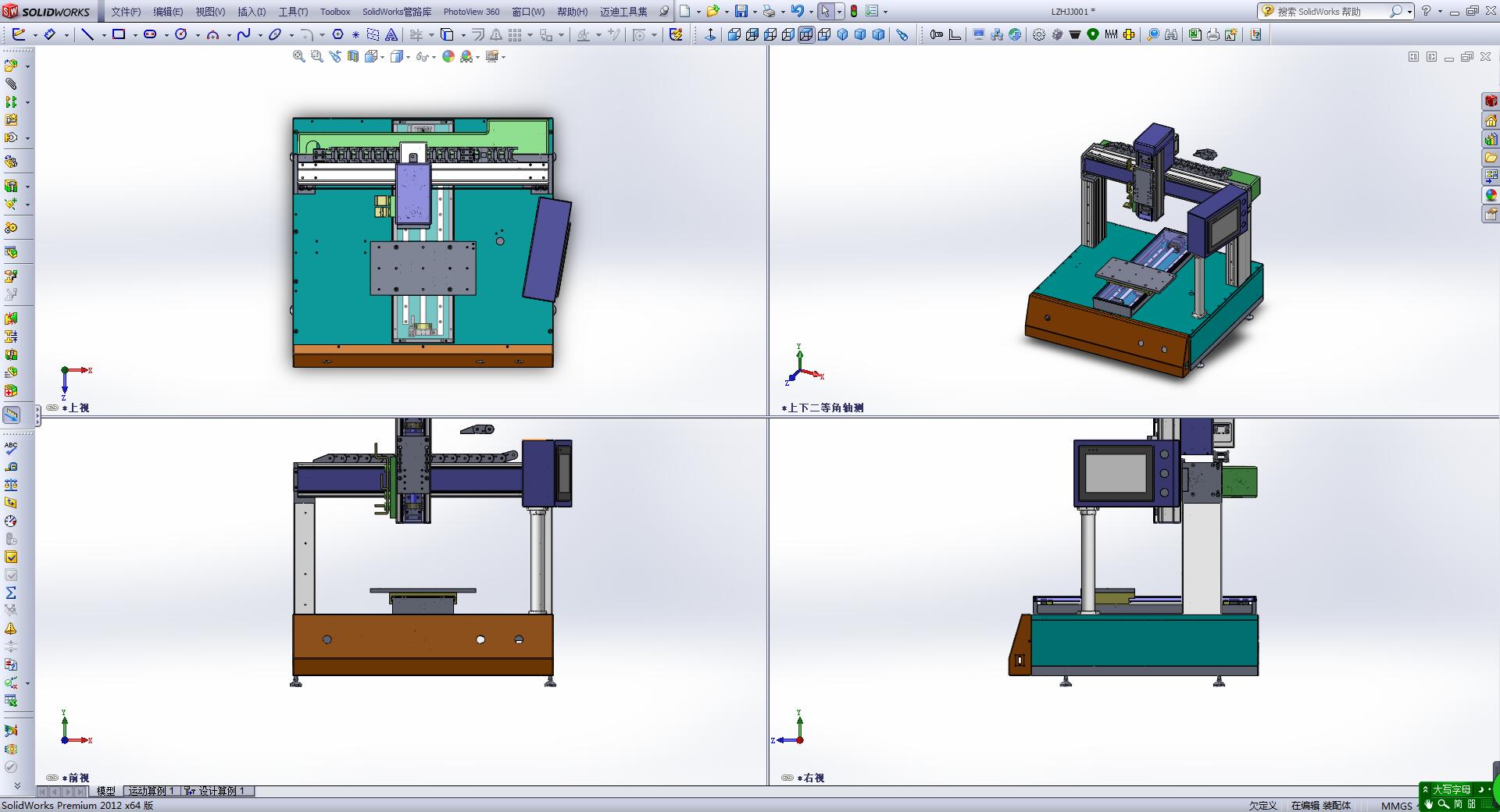Toggle the Exit Sketch button

19,34
